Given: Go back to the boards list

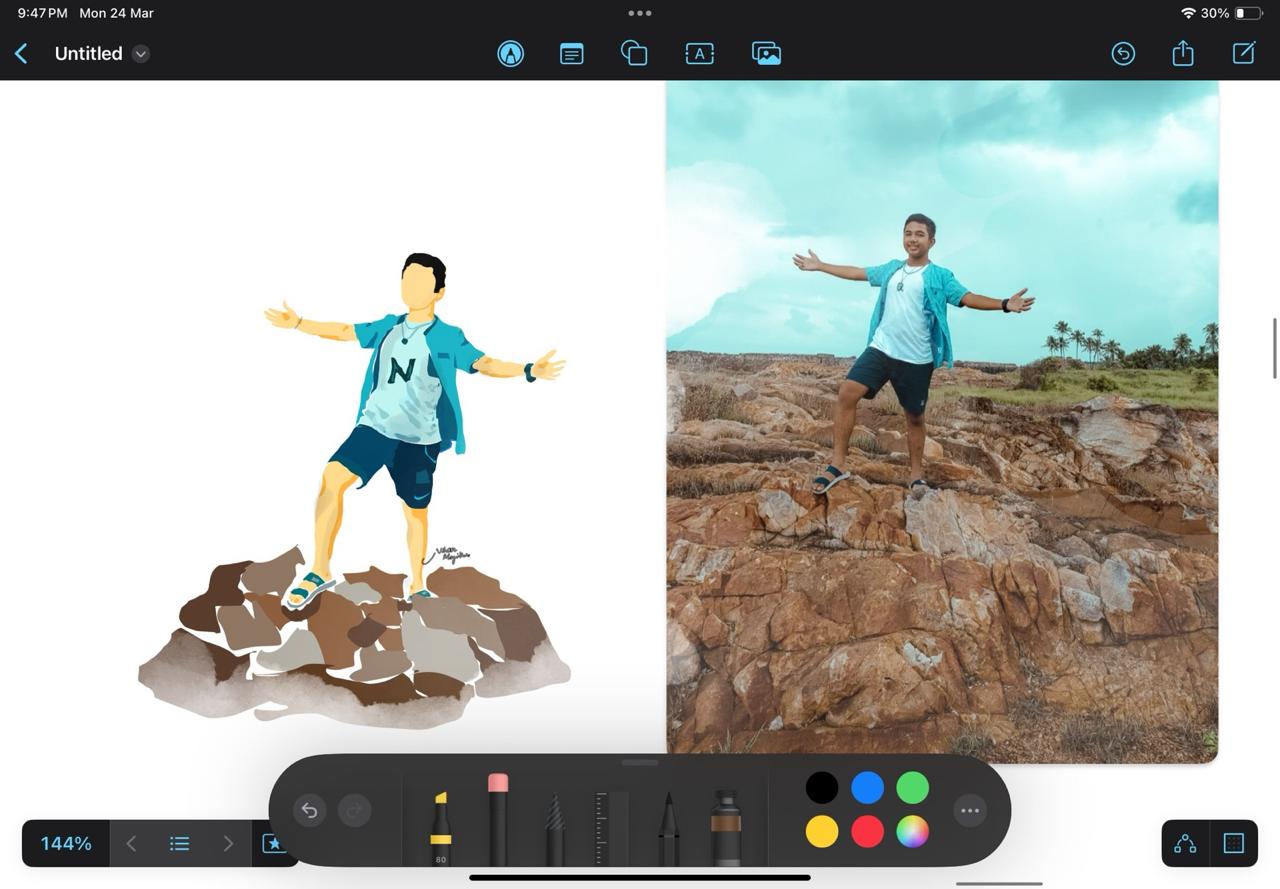Looking at the screenshot, I should point(21,54).
